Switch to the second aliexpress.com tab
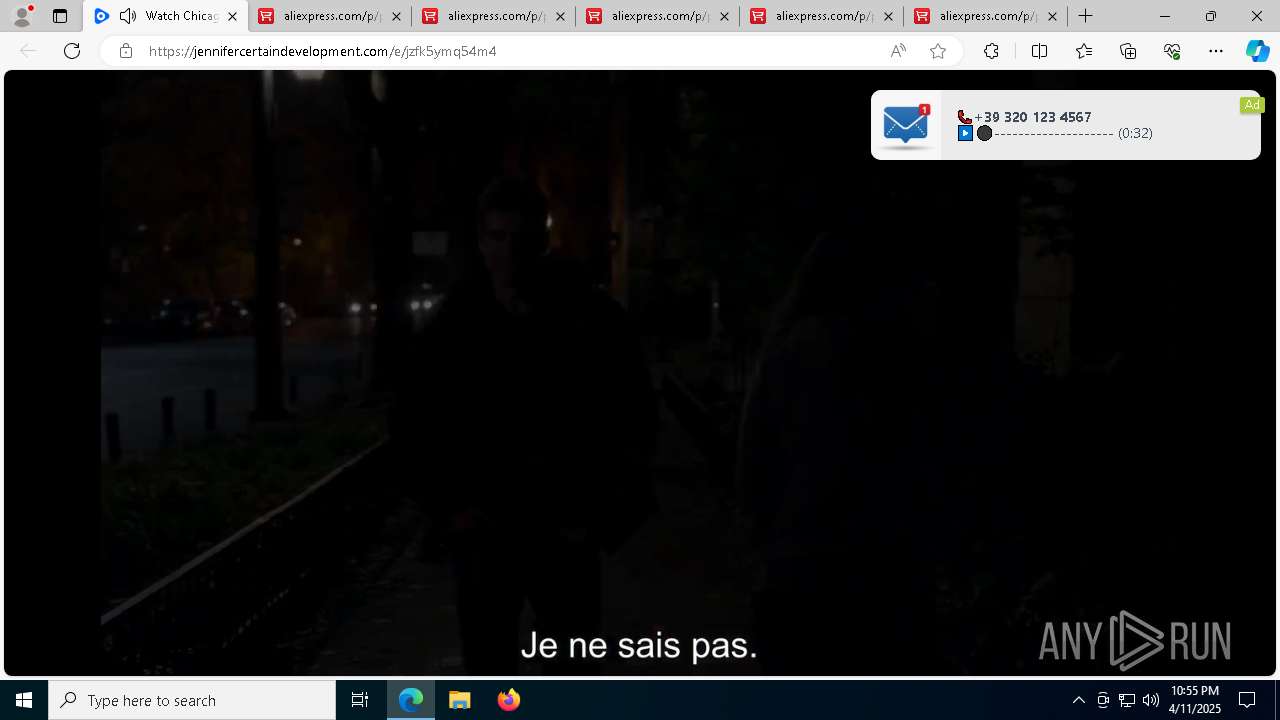This screenshot has height=720, width=1280. 494,16
